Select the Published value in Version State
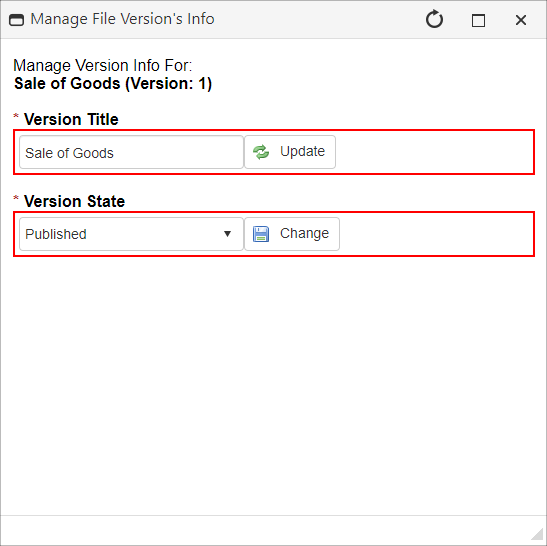 pos(56,234)
